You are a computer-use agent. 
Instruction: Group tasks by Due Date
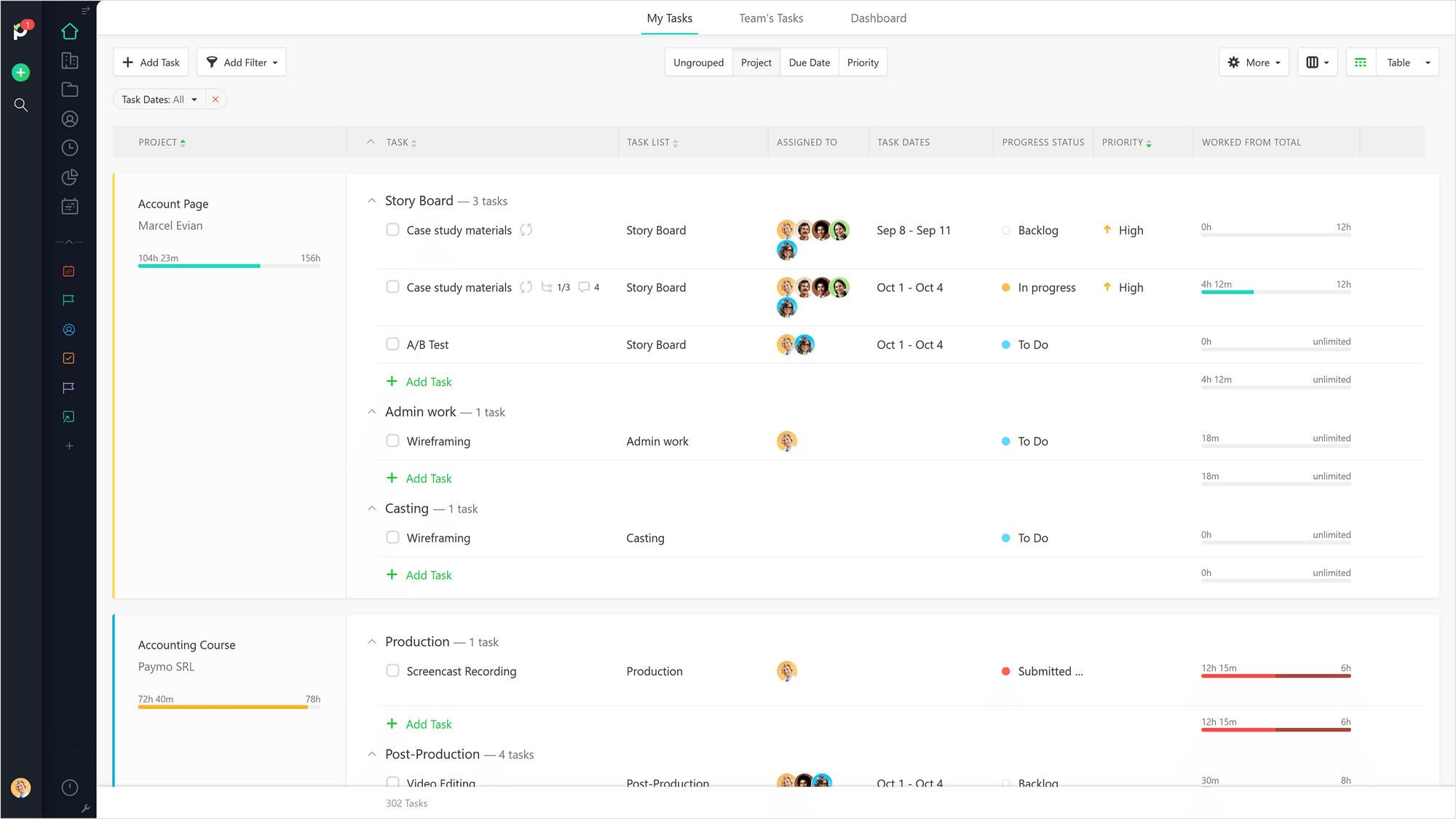tap(809, 63)
